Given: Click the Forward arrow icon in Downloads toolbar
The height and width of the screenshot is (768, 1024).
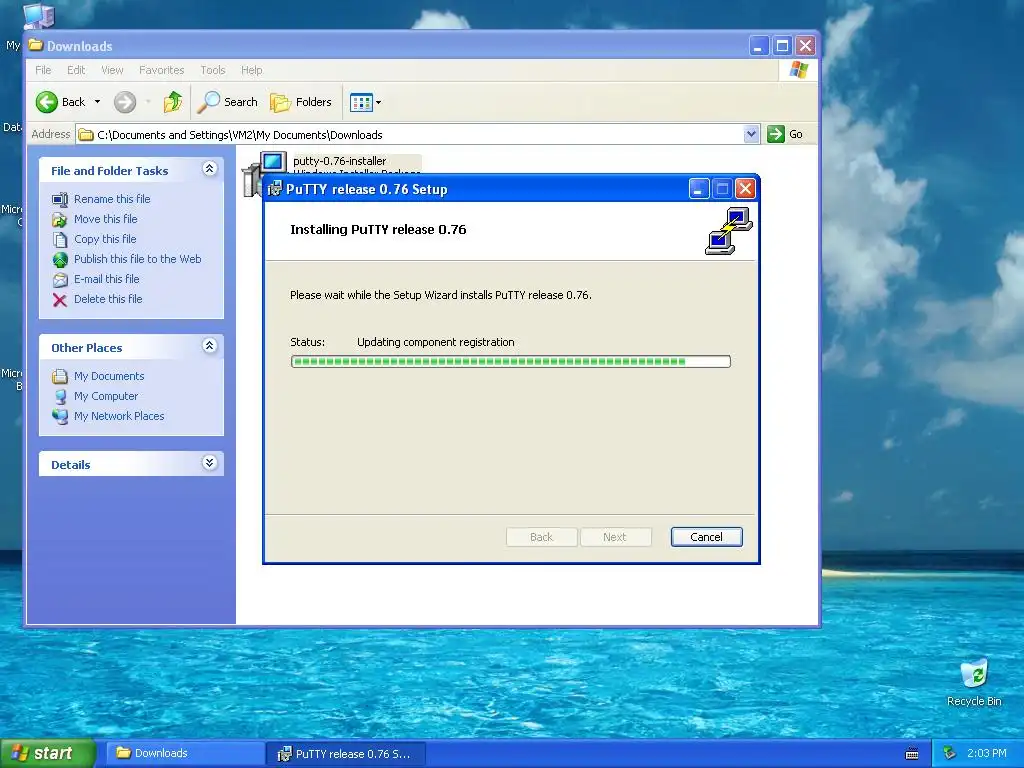Looking at the screenshot, I should (125, 102).
